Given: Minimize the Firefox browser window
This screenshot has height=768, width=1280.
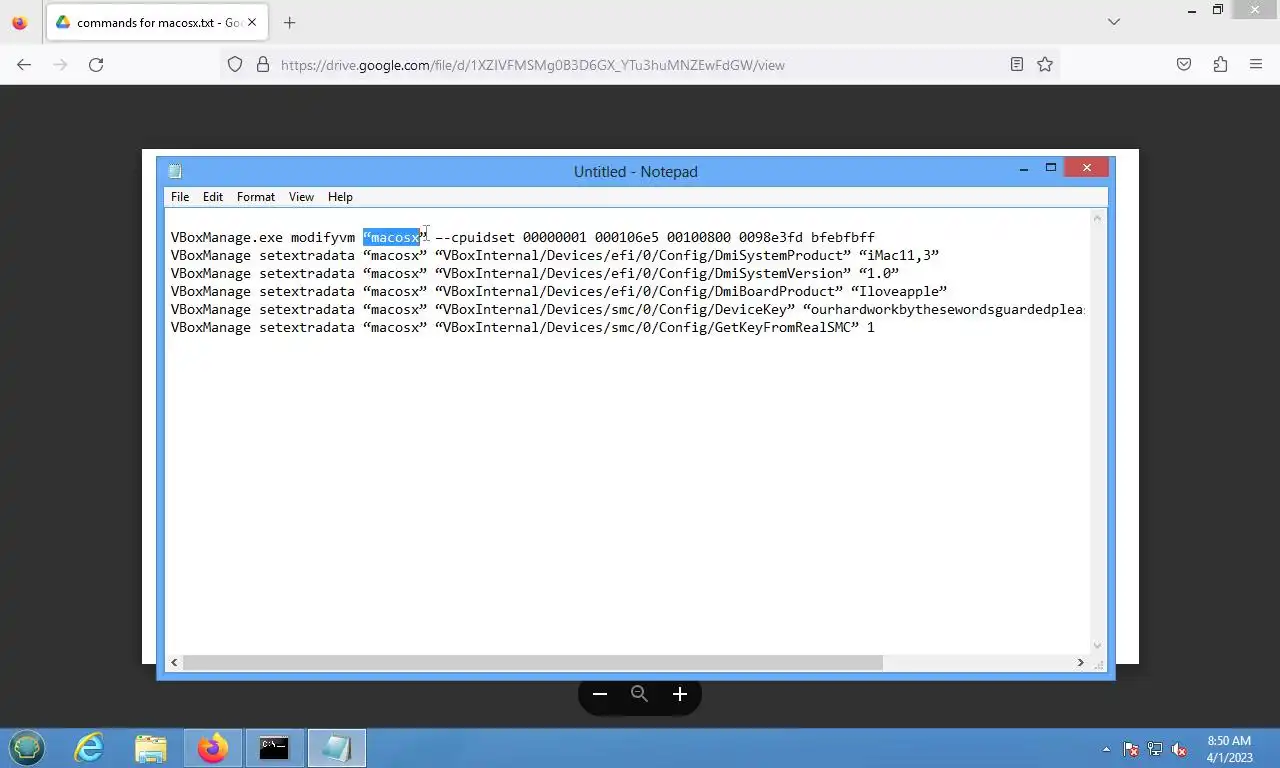Looking at the screenshot, I should (x=1191, y=10).
